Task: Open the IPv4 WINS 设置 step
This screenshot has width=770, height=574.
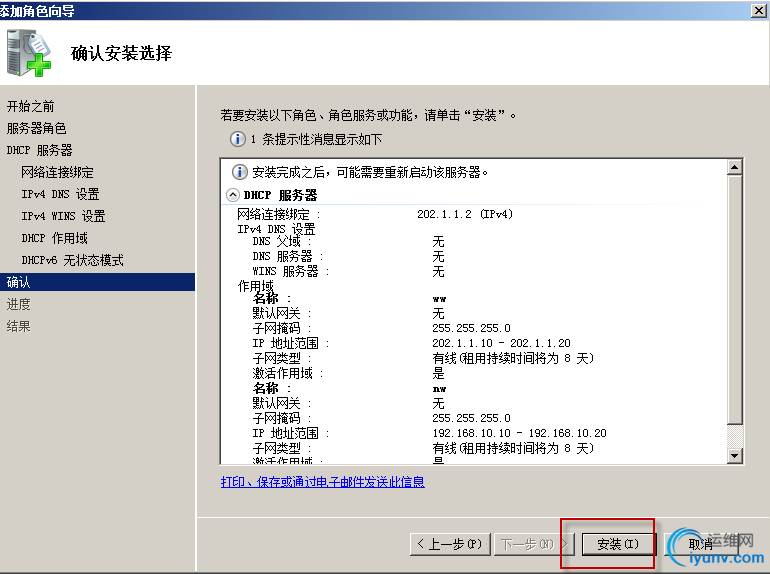Action: (x=63, y=216)
